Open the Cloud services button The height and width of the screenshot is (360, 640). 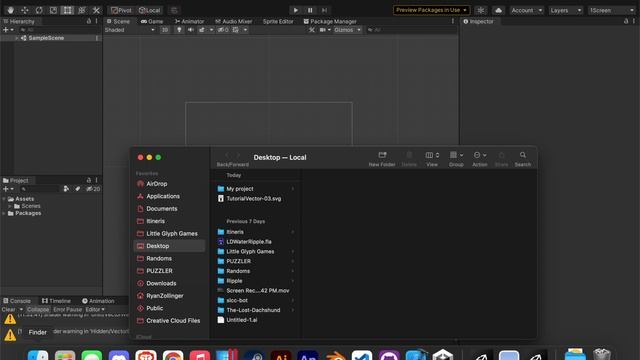click(498, 10)
